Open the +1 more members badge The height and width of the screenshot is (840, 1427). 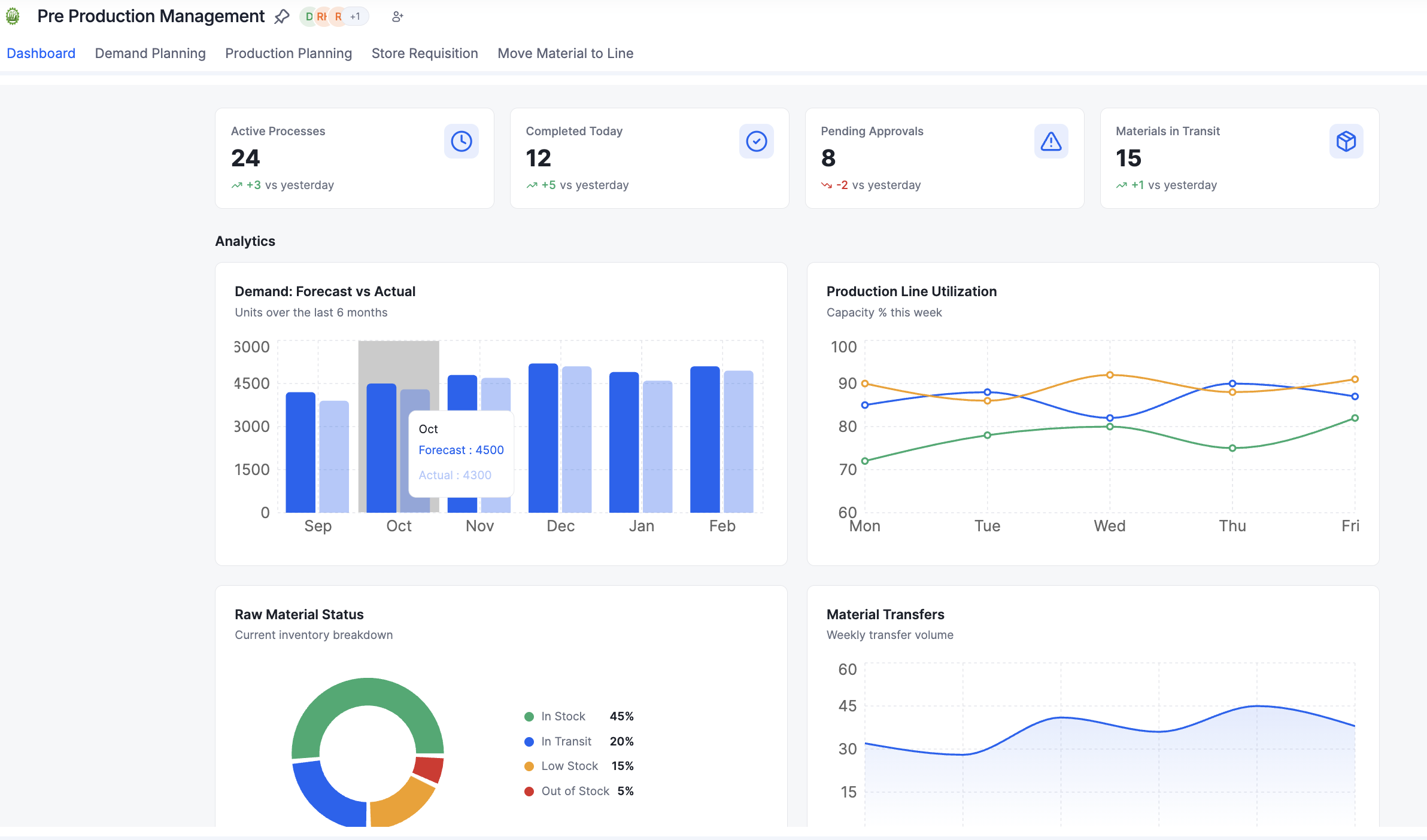coord(356,17)
